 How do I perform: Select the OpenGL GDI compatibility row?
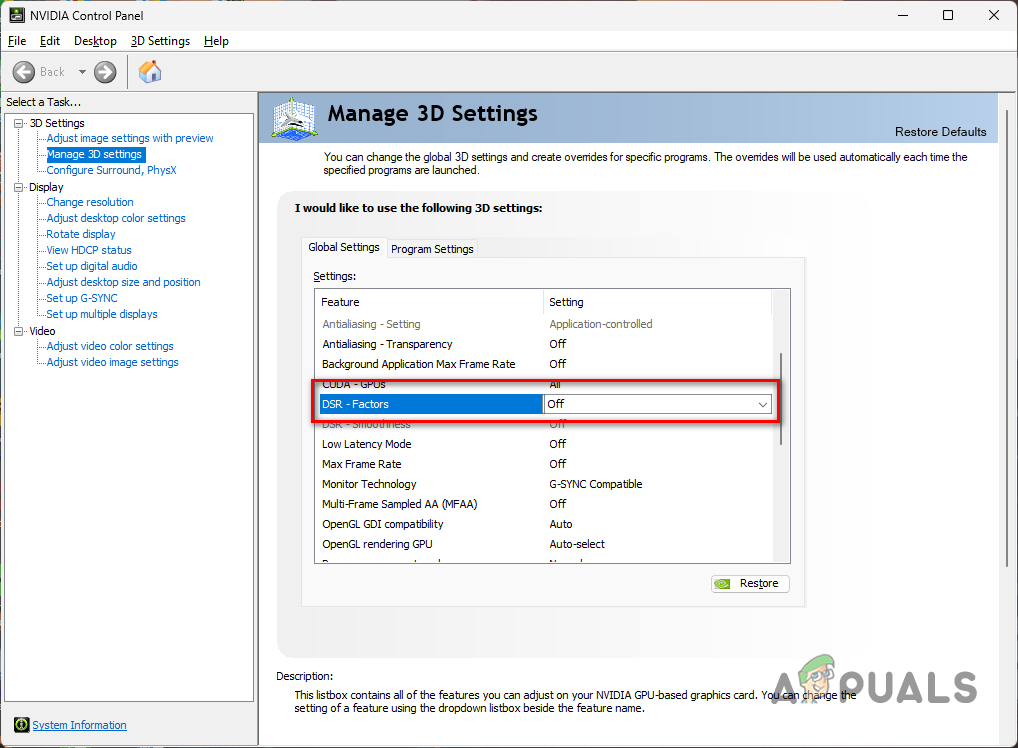545,525
